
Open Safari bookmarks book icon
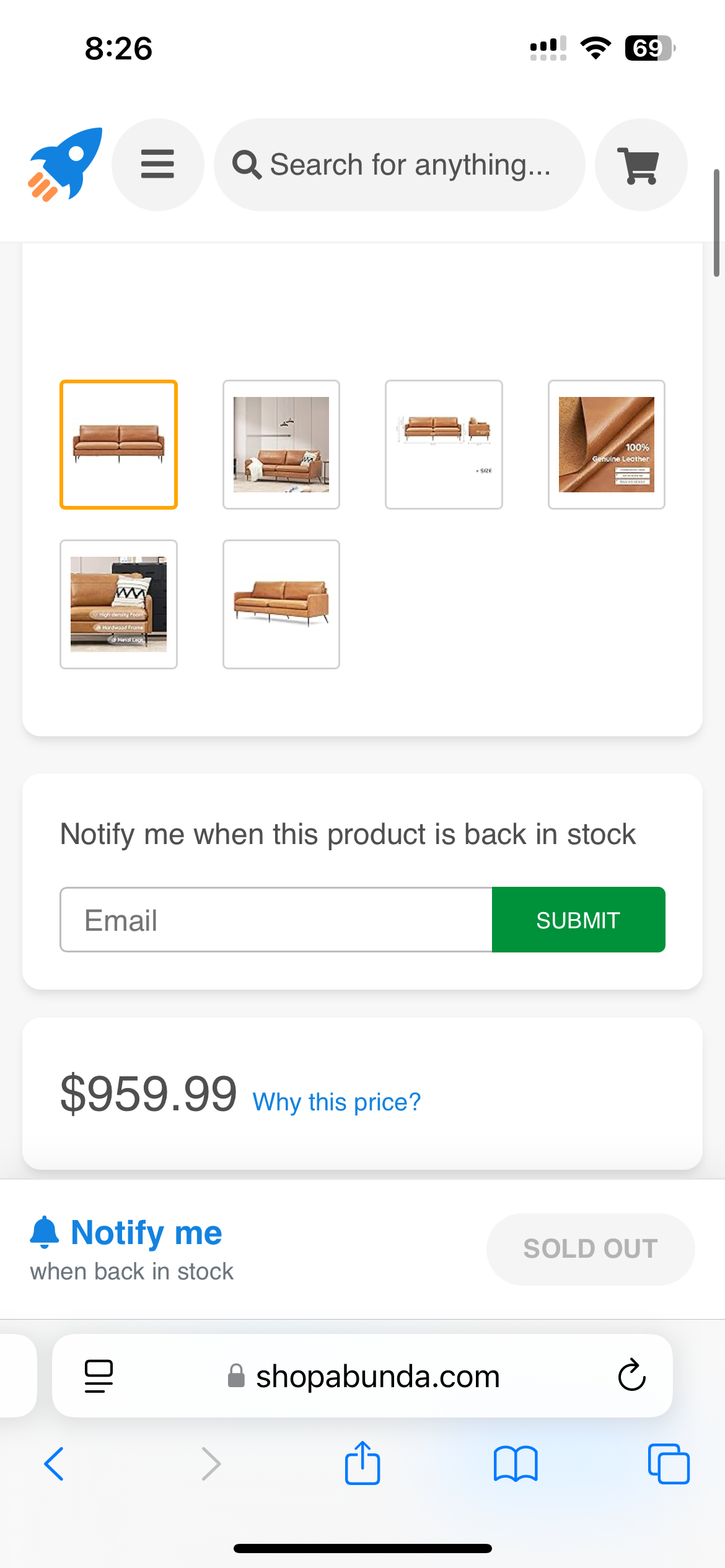[x=515, y=1464]
